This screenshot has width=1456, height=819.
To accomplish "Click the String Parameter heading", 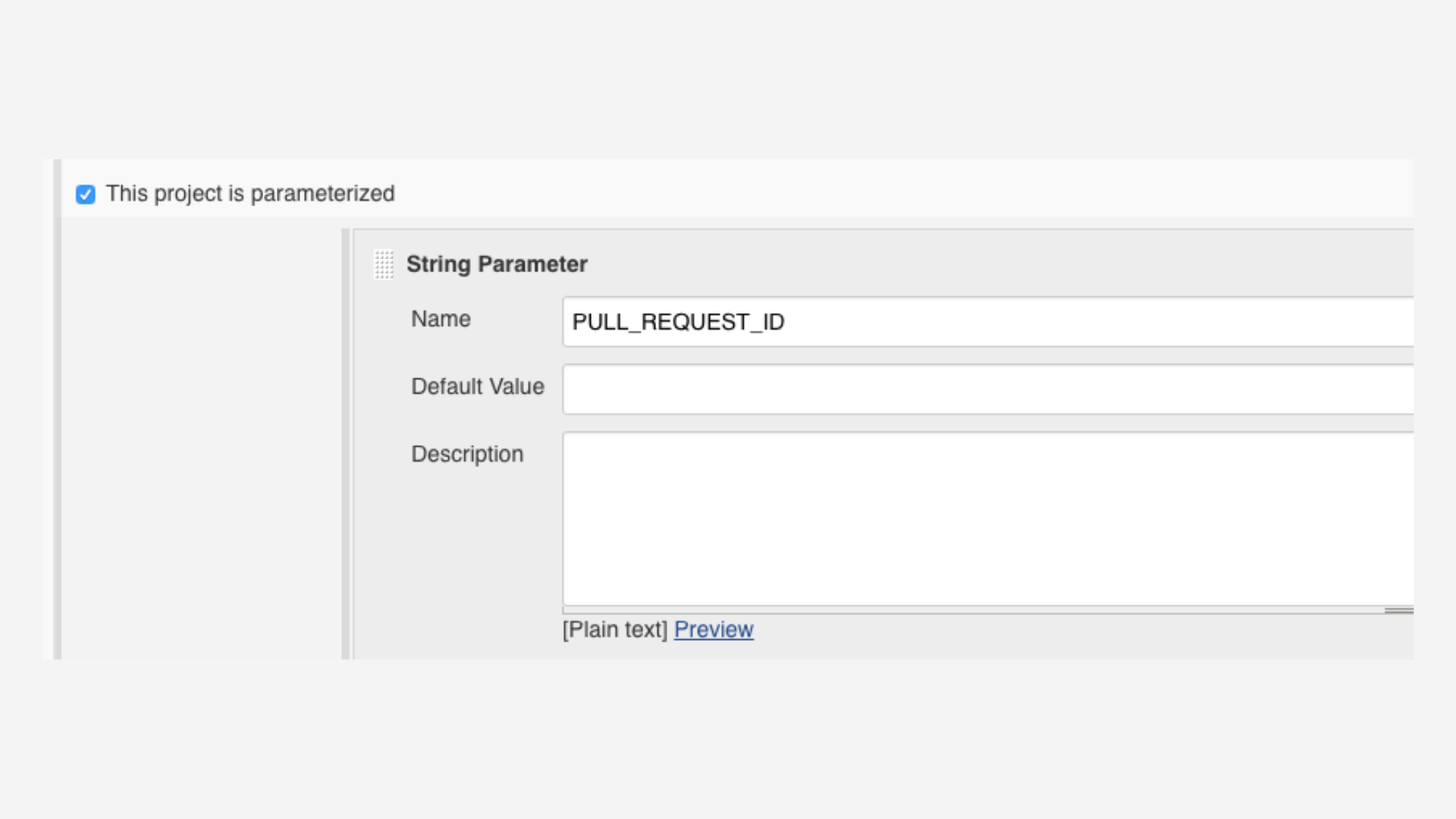I will pyautogui.click(x=497, y=265).
